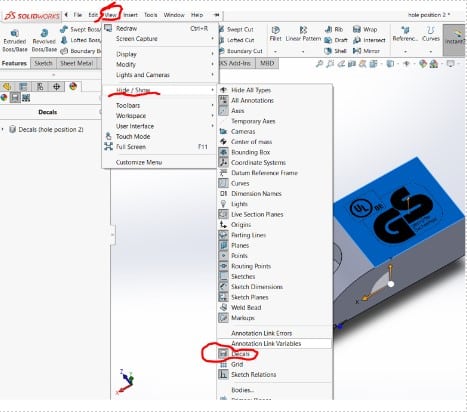
Task: Click the Fillet tool
Action: click(275, 34)
